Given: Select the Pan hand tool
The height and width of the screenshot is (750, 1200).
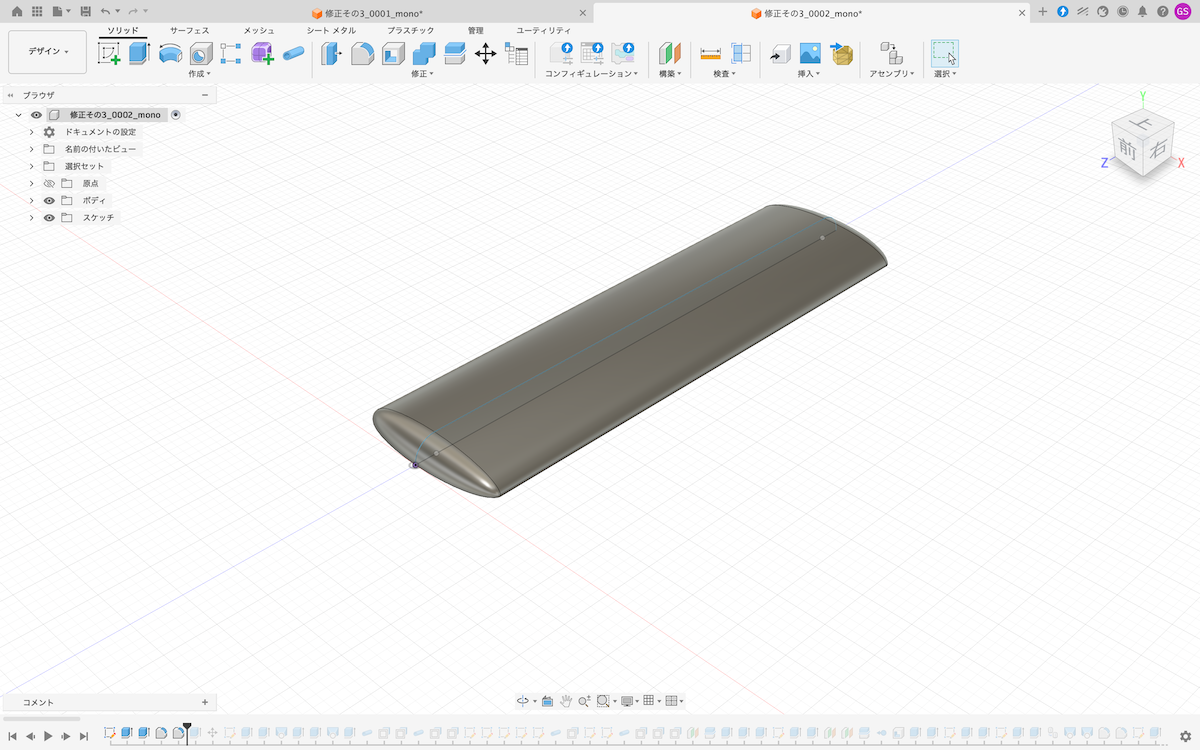Looking at the screenshot, I should [566, 701].
